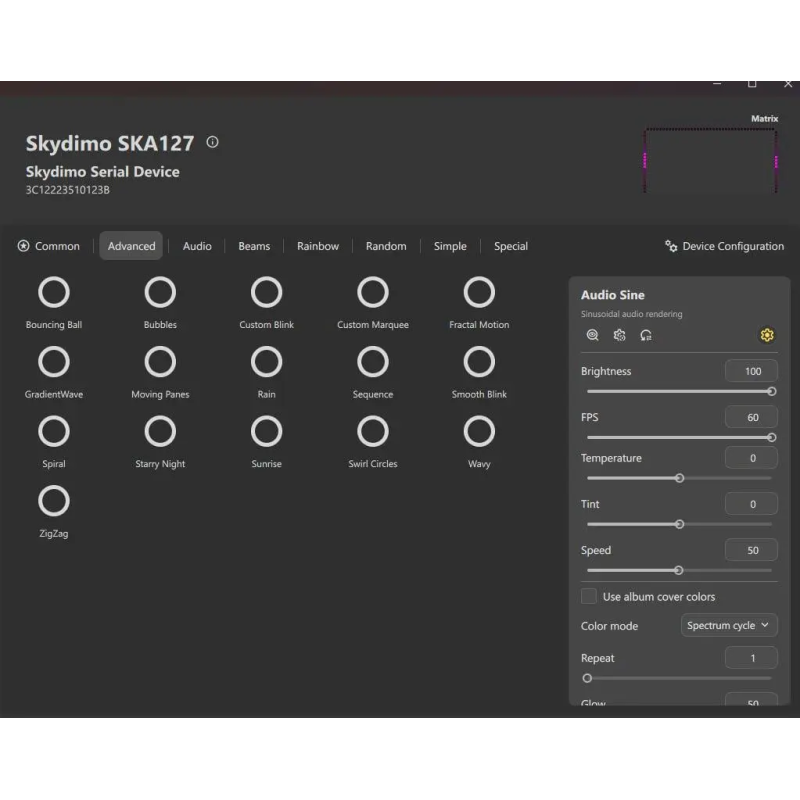Choose the Custom Marquee effect
This screenshot has width=800, height=800.
(x=373, y=292)
